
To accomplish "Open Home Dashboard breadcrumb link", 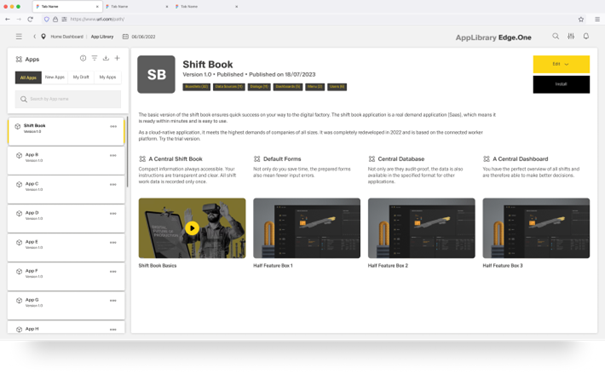I will 67,37.
